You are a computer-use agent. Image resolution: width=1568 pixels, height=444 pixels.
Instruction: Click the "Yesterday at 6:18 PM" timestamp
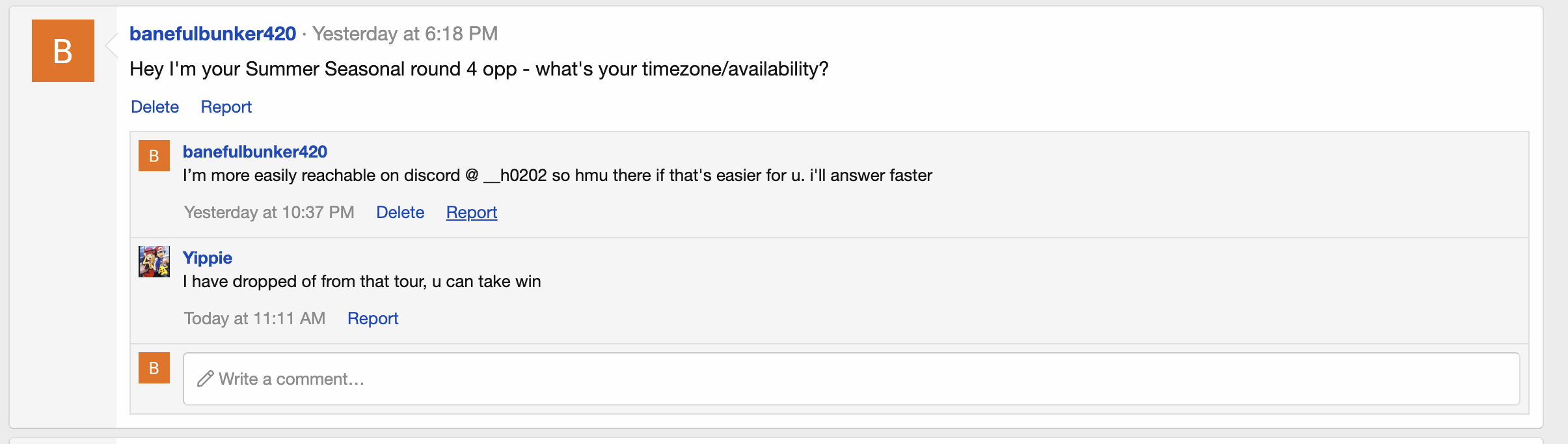(405, 34)
